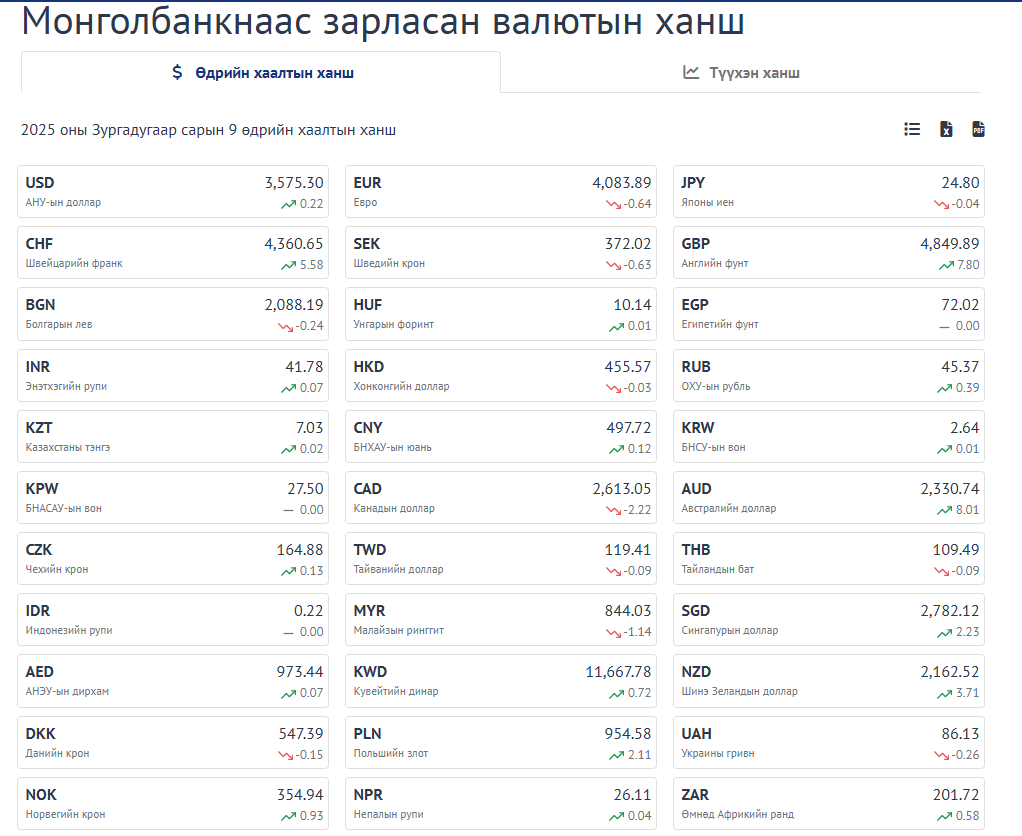
Task: Open the Түүхэн ханш tab
Action: 741,72
